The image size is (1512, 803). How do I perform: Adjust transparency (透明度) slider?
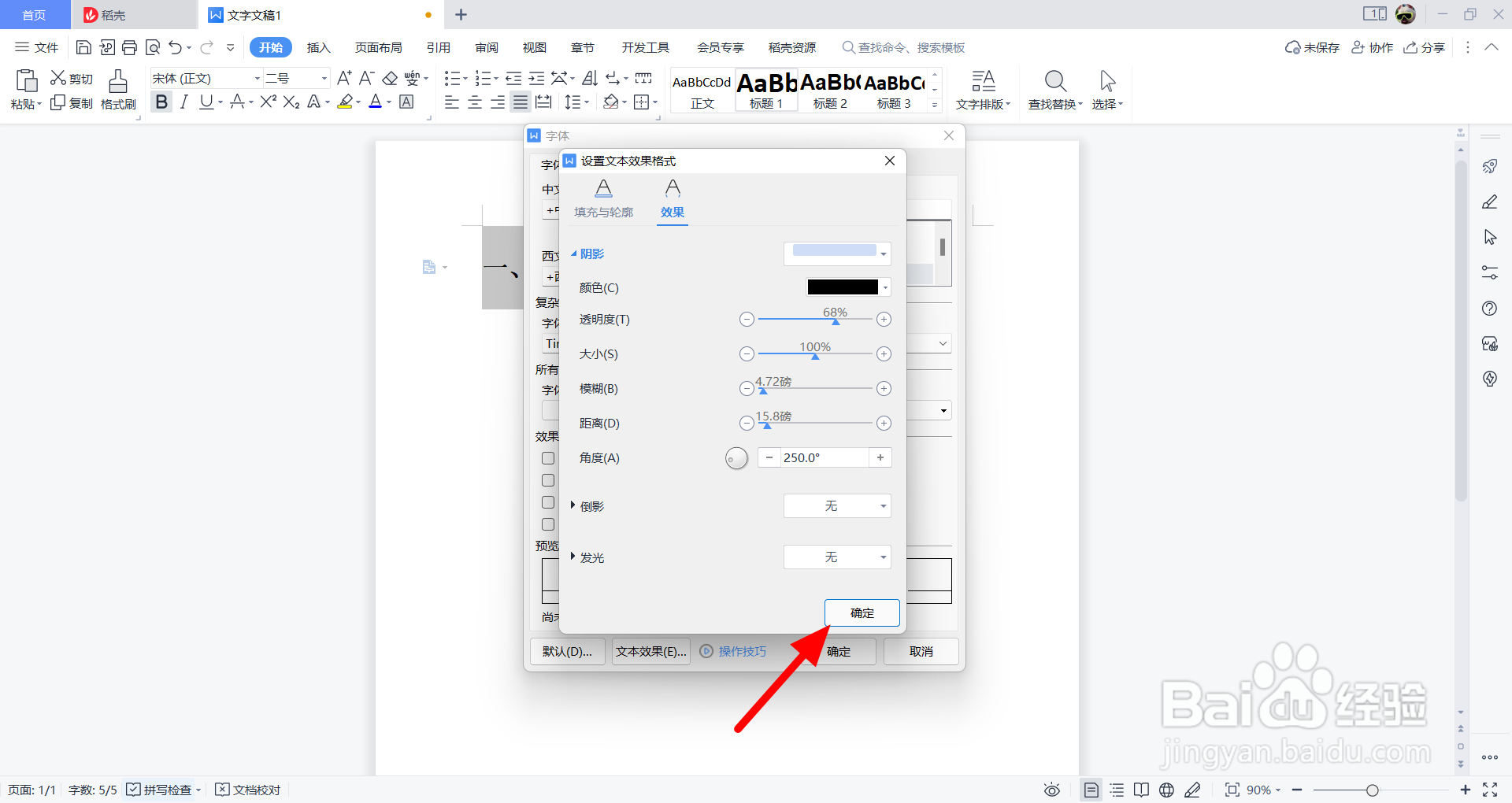[x=836, y=321]
